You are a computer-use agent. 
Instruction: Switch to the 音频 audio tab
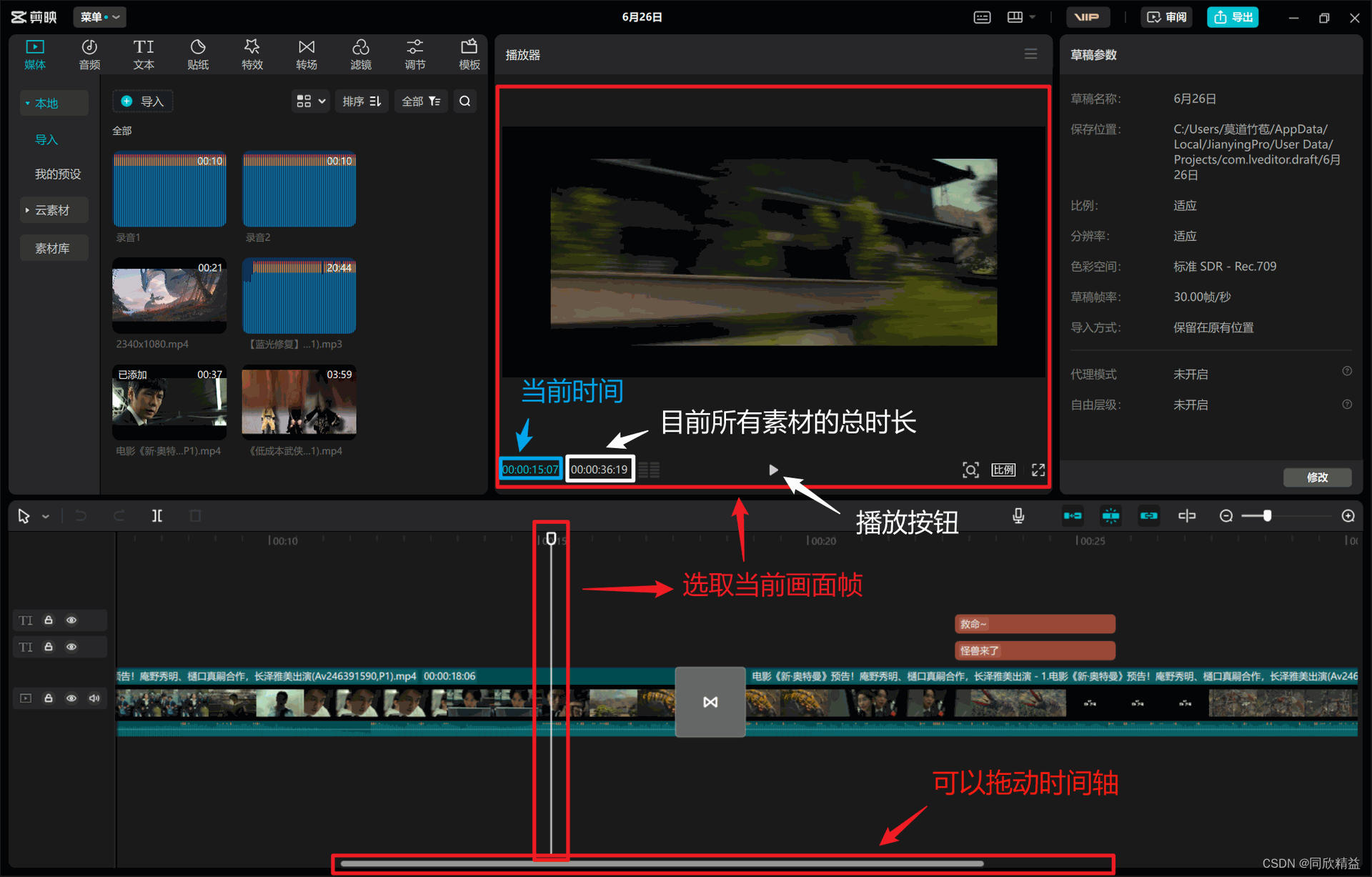click(89, 54)
